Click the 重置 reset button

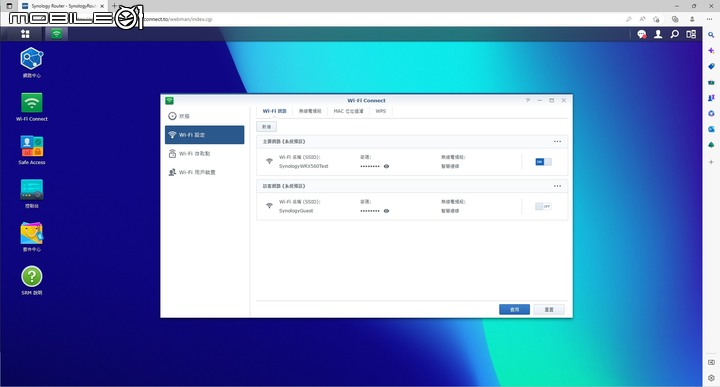pyautogui.click(x=549, y=309)
